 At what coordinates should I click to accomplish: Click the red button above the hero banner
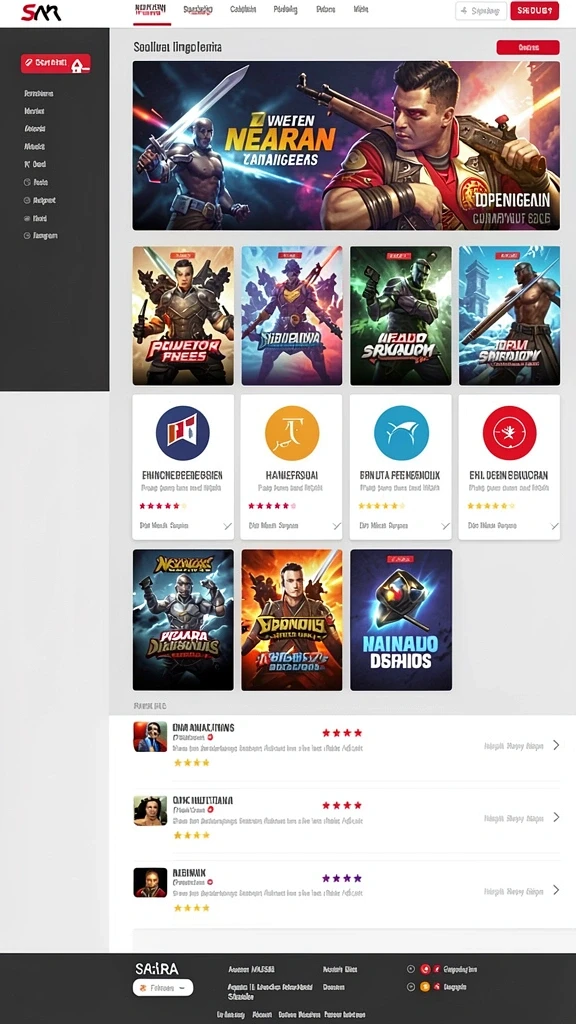(x=528, y=47)
